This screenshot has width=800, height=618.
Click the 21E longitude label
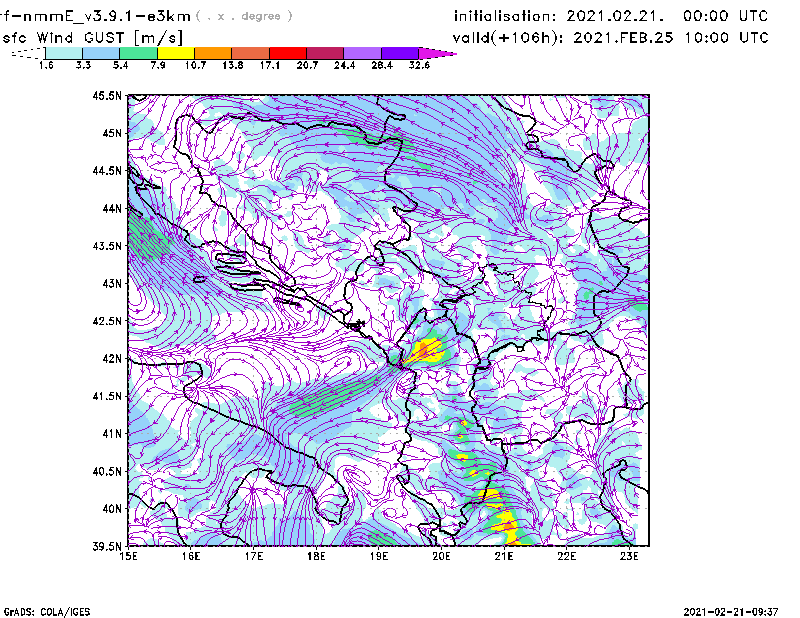504,556
